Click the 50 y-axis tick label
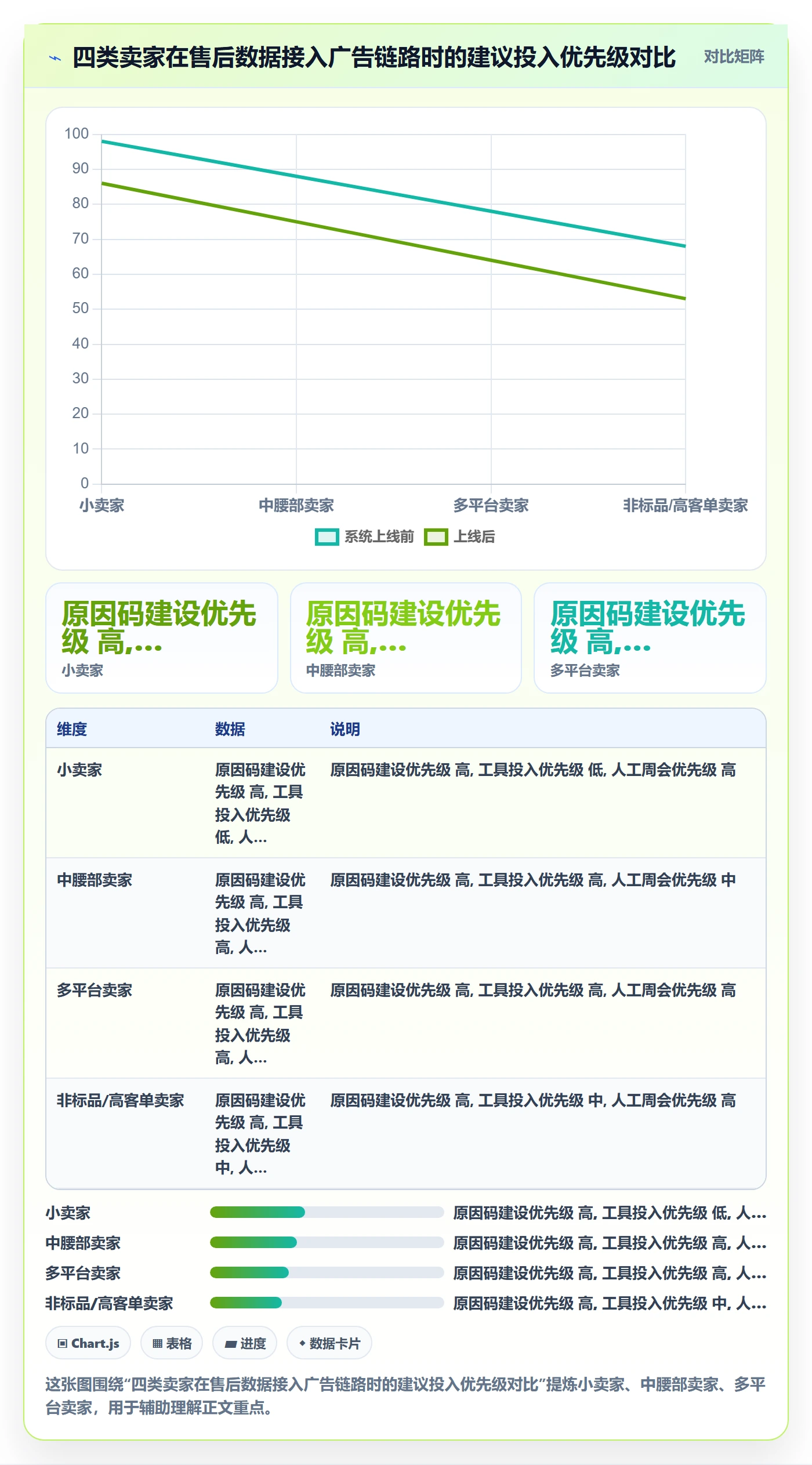 (81, 309)
